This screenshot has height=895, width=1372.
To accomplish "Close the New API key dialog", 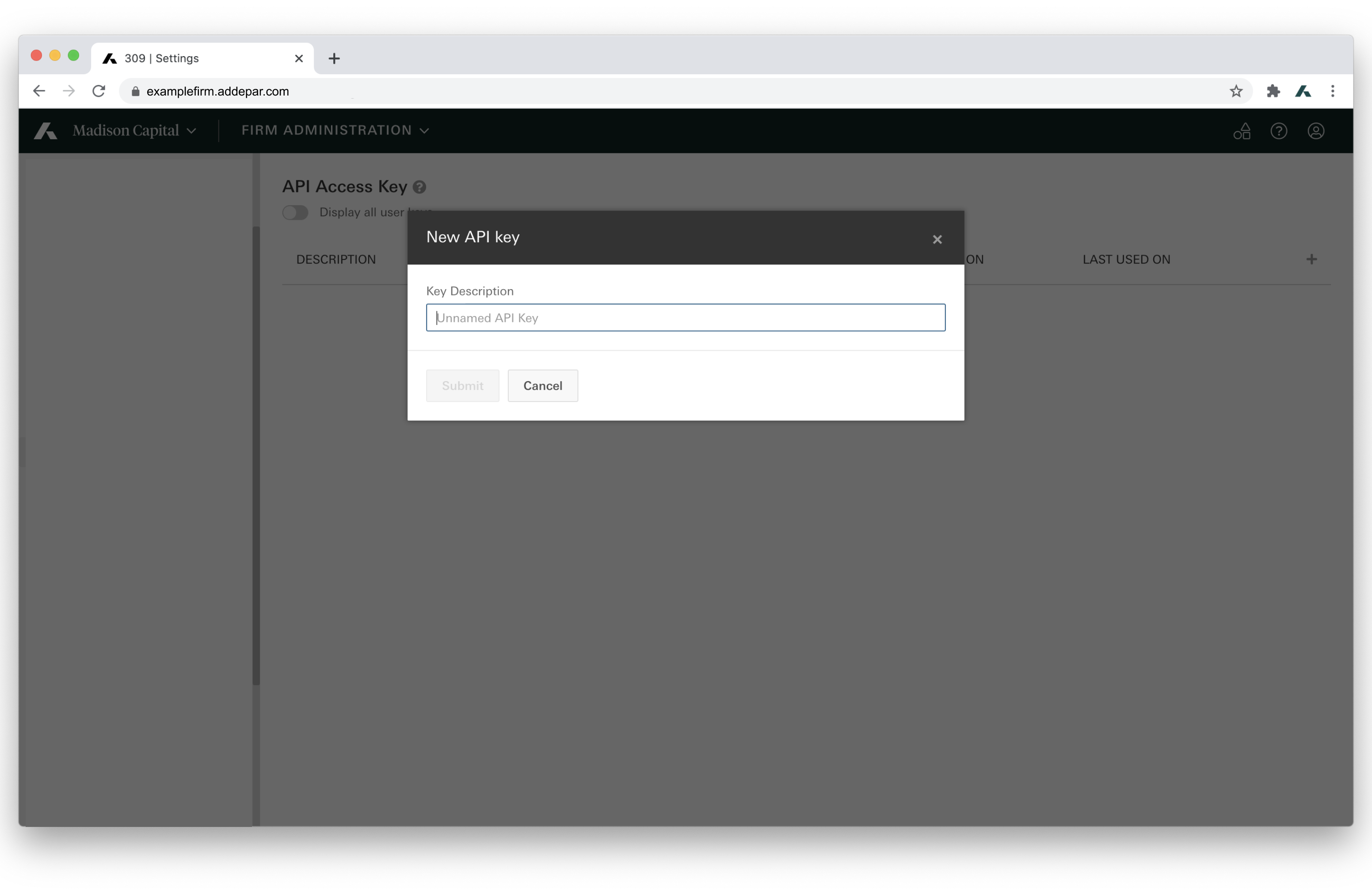I will [937, 239].
